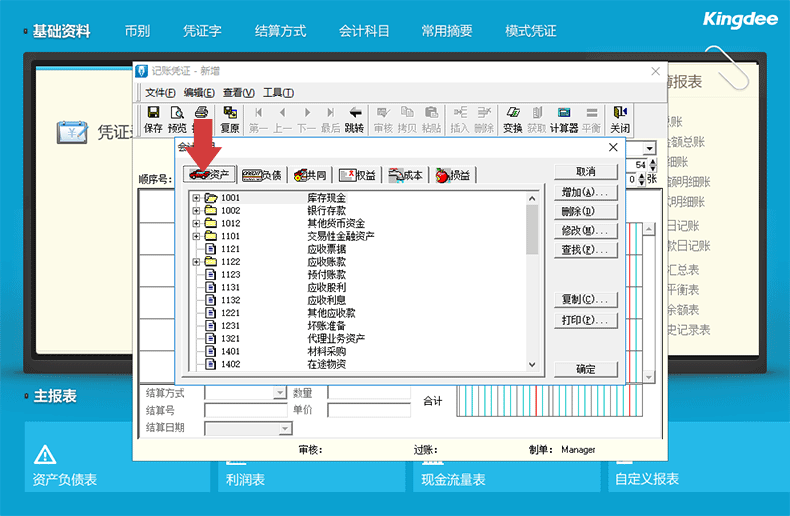The width and height of the screenshot is (790, 516).
Task: Expand the 1002 银行存款 account folder
Action: [x=196, y=211]
